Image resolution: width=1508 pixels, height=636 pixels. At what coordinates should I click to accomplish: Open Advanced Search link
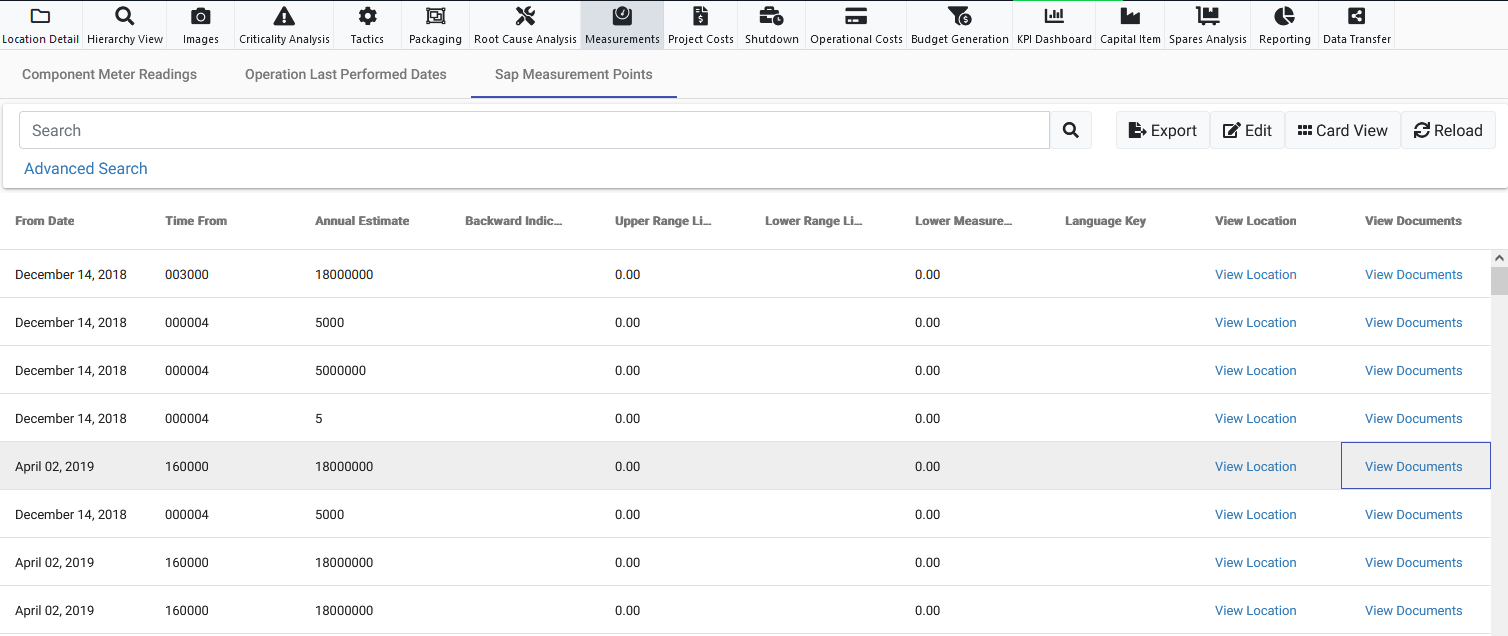pos(86,168)
